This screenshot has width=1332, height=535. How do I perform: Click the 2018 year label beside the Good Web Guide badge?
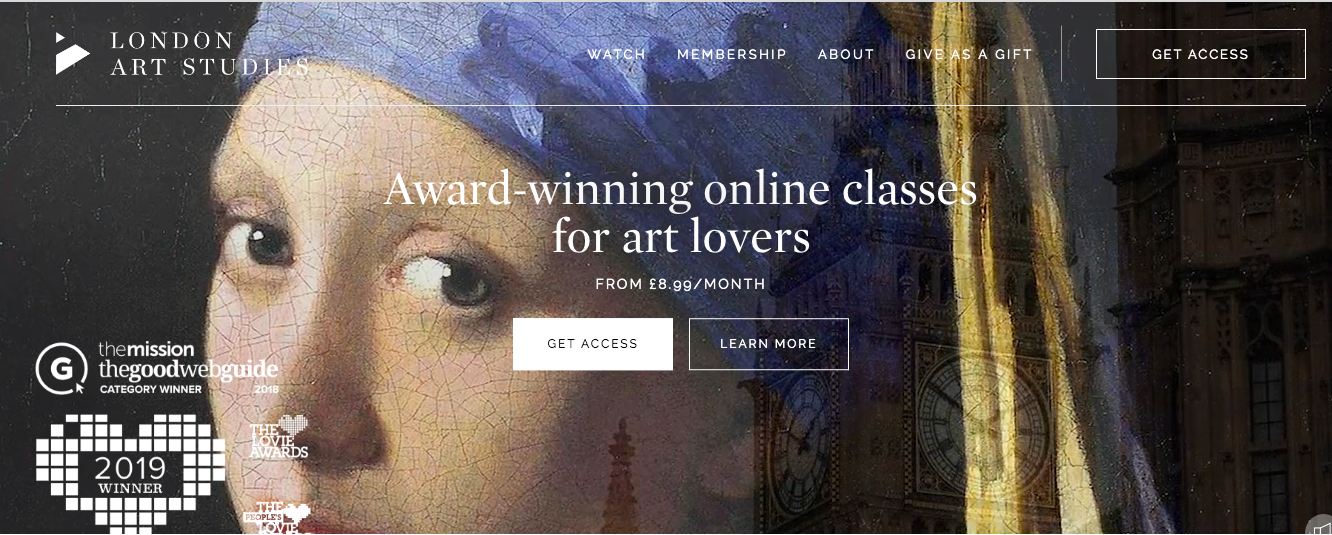266,389
